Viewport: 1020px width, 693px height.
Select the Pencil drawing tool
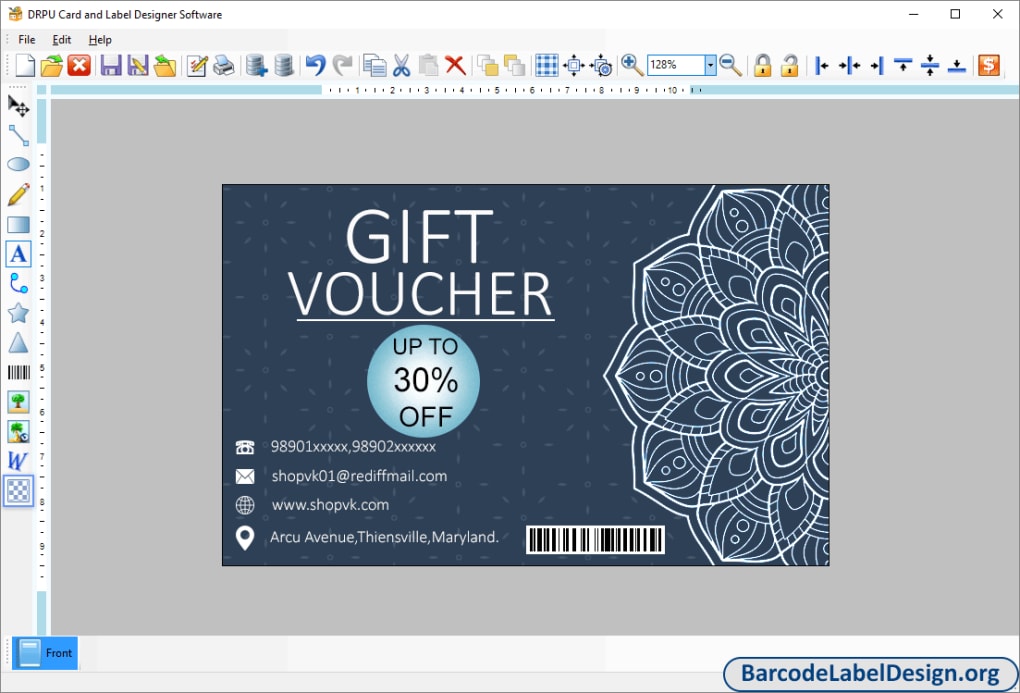18,194
